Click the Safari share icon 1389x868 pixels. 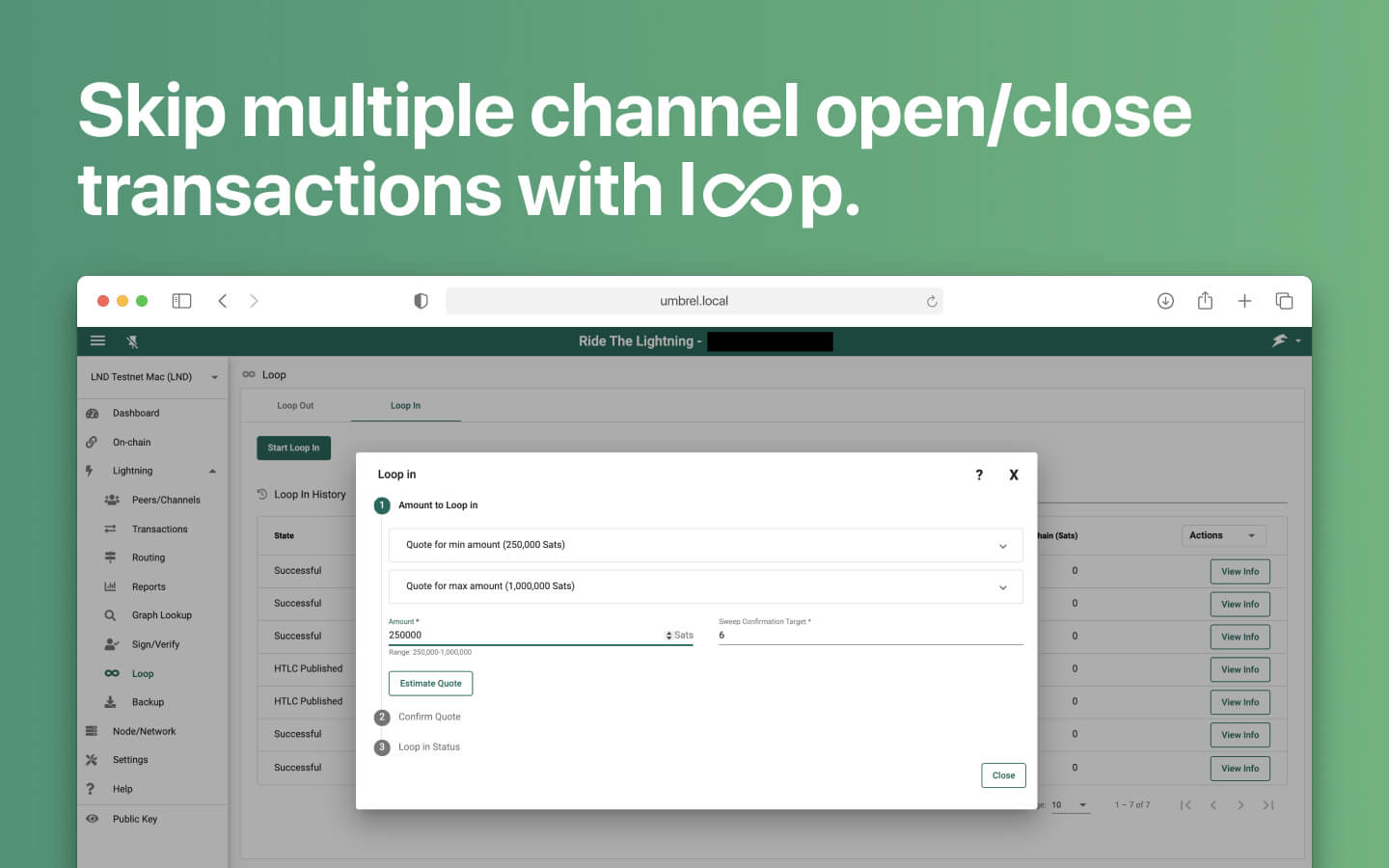click(1205, 301)
